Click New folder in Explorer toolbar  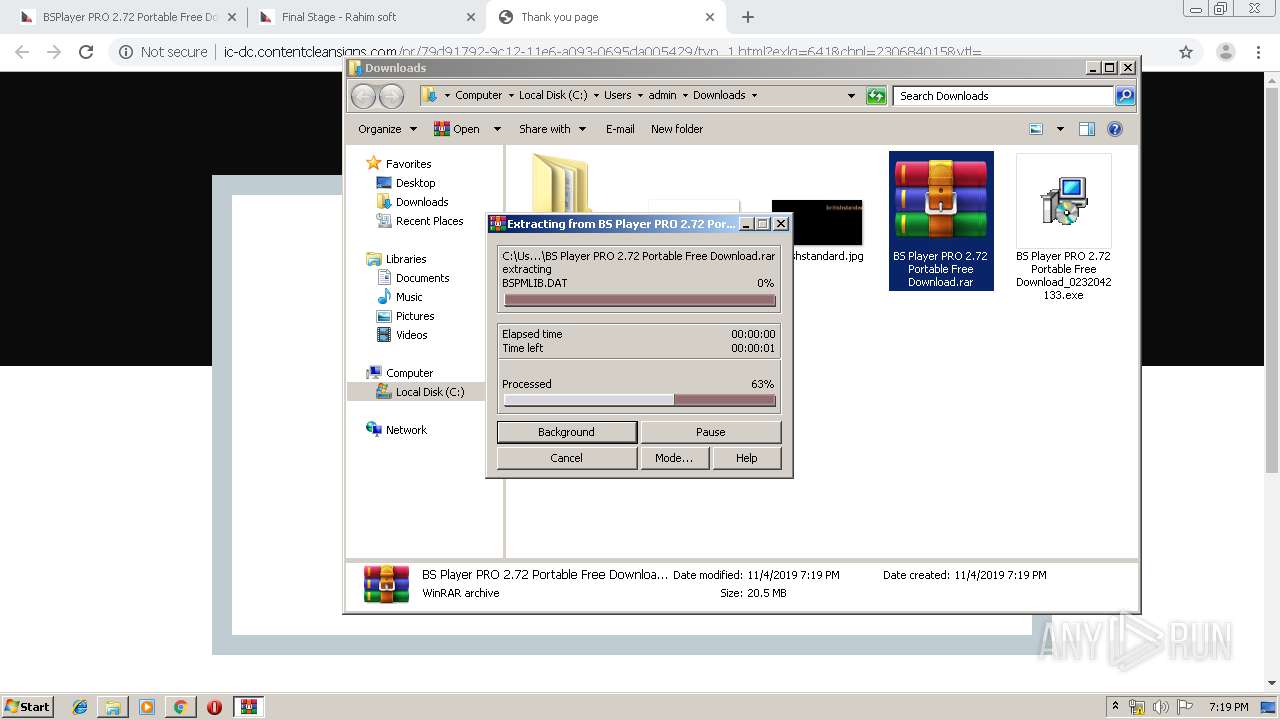click(x=677, y=129)
